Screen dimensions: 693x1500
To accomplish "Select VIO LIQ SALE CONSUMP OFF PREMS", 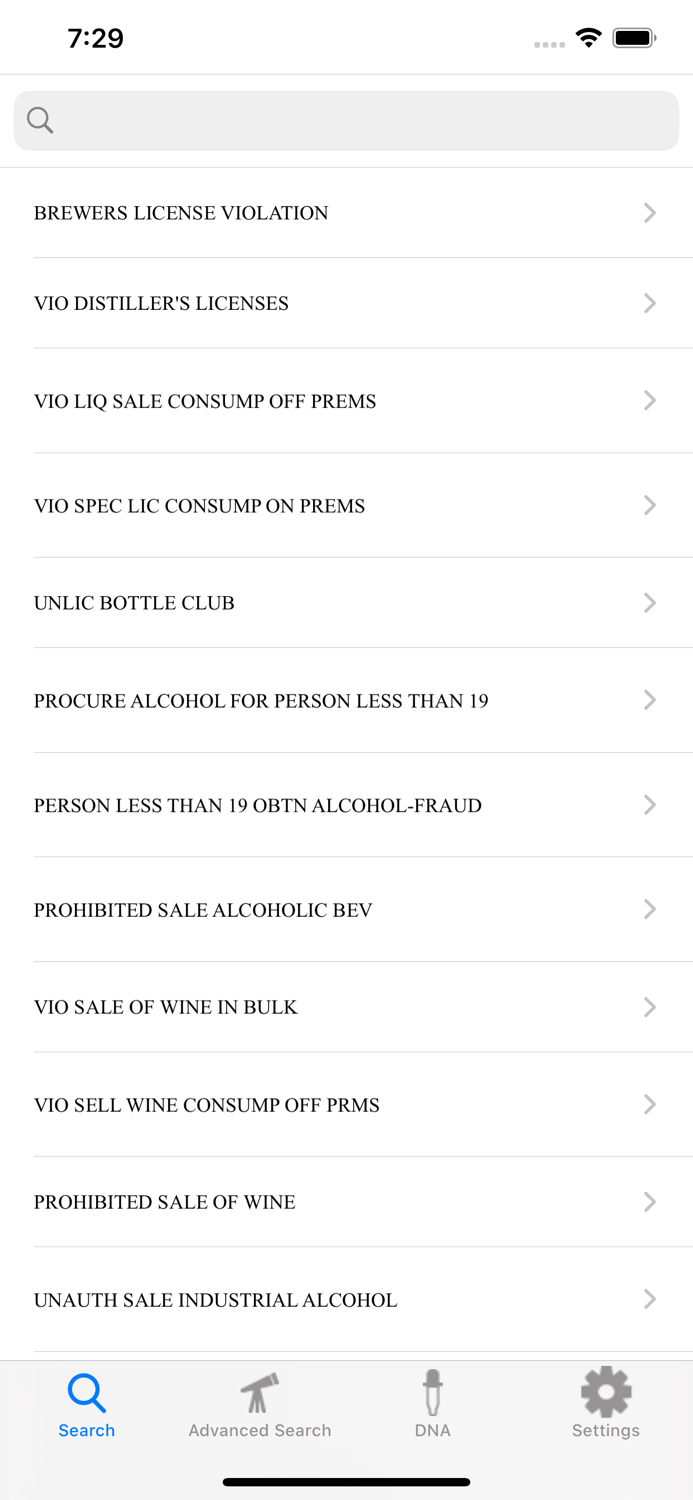I will click(205, 402).
